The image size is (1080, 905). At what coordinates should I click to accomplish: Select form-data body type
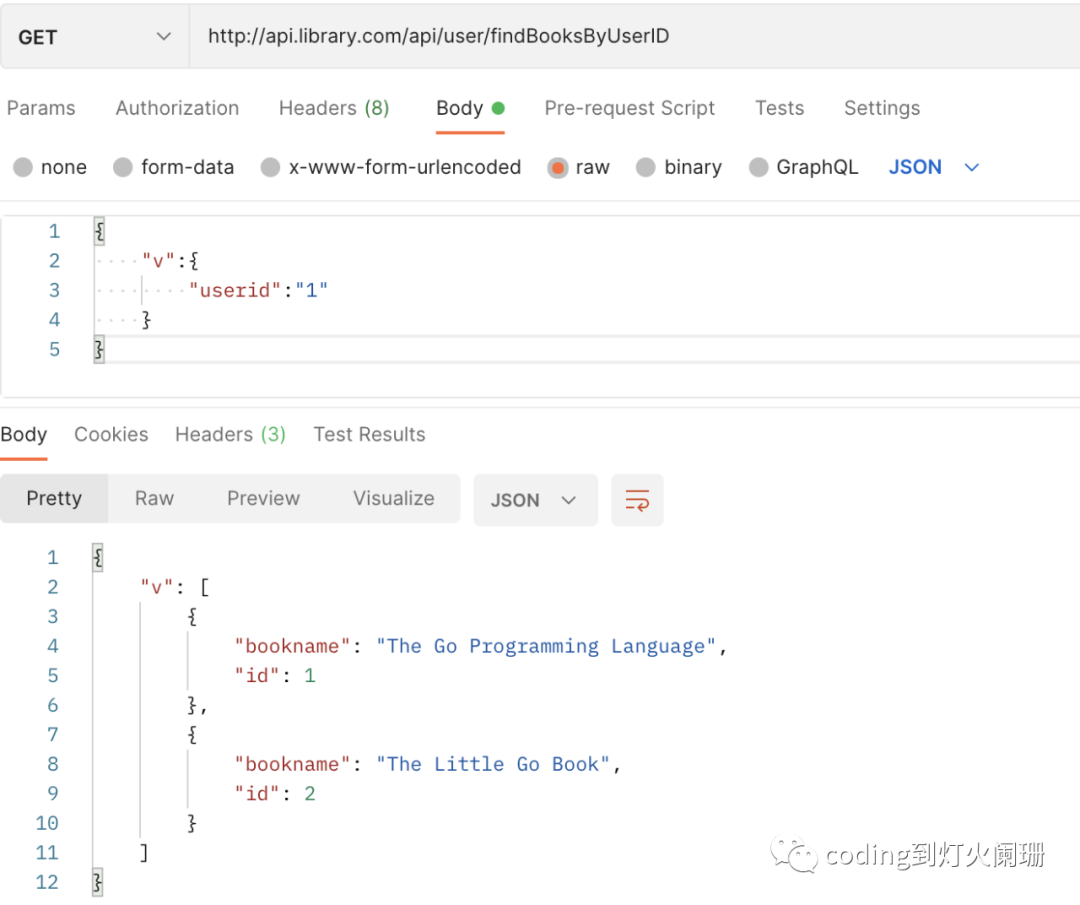(x=174, y=167)
